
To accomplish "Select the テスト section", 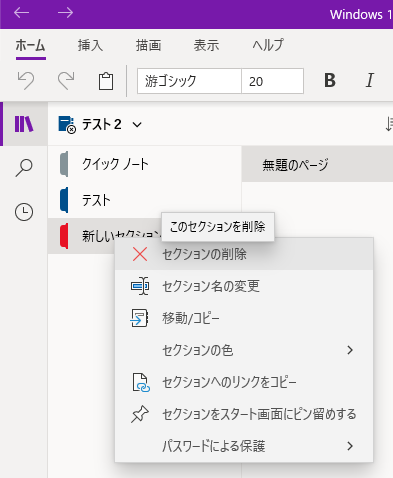I will click(x=145, y=200).
